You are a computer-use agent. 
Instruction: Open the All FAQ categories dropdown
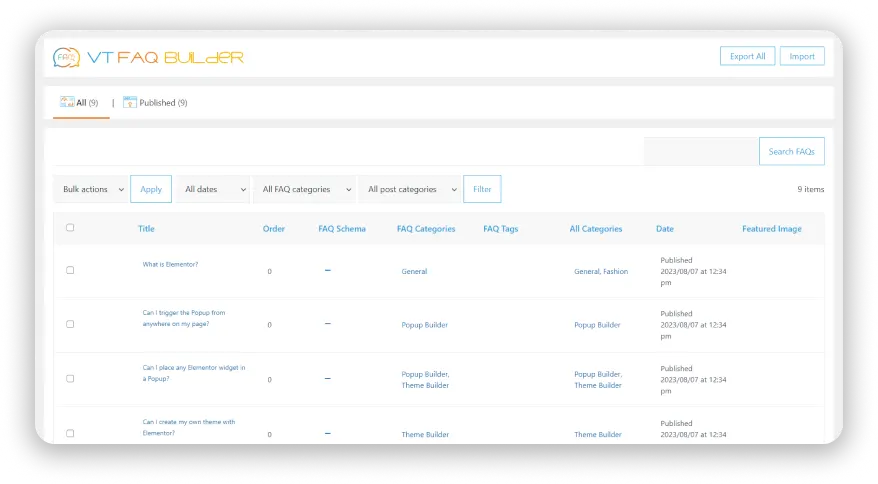point(305,189)
